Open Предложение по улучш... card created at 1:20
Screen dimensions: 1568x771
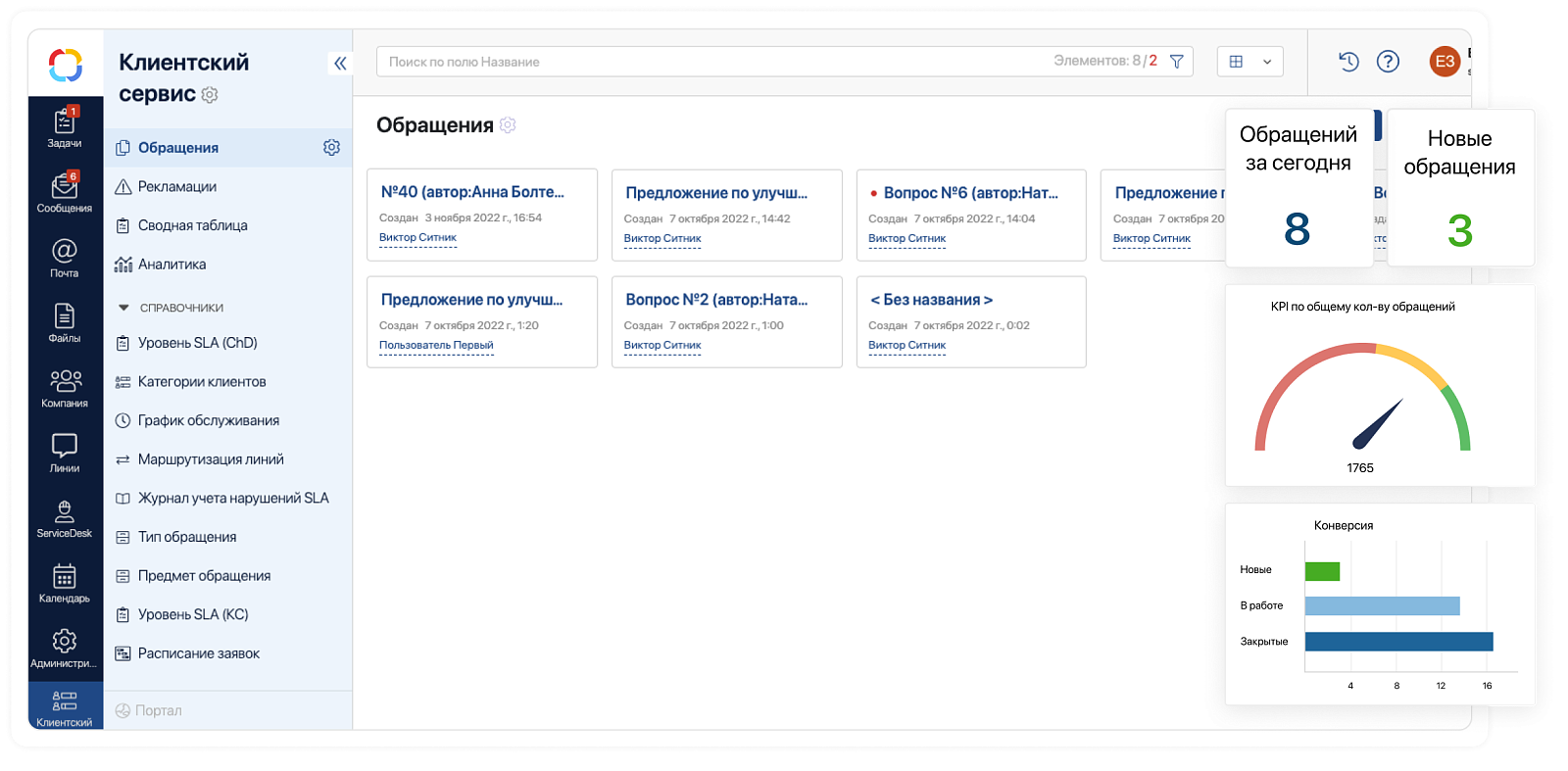click(482, 322)
